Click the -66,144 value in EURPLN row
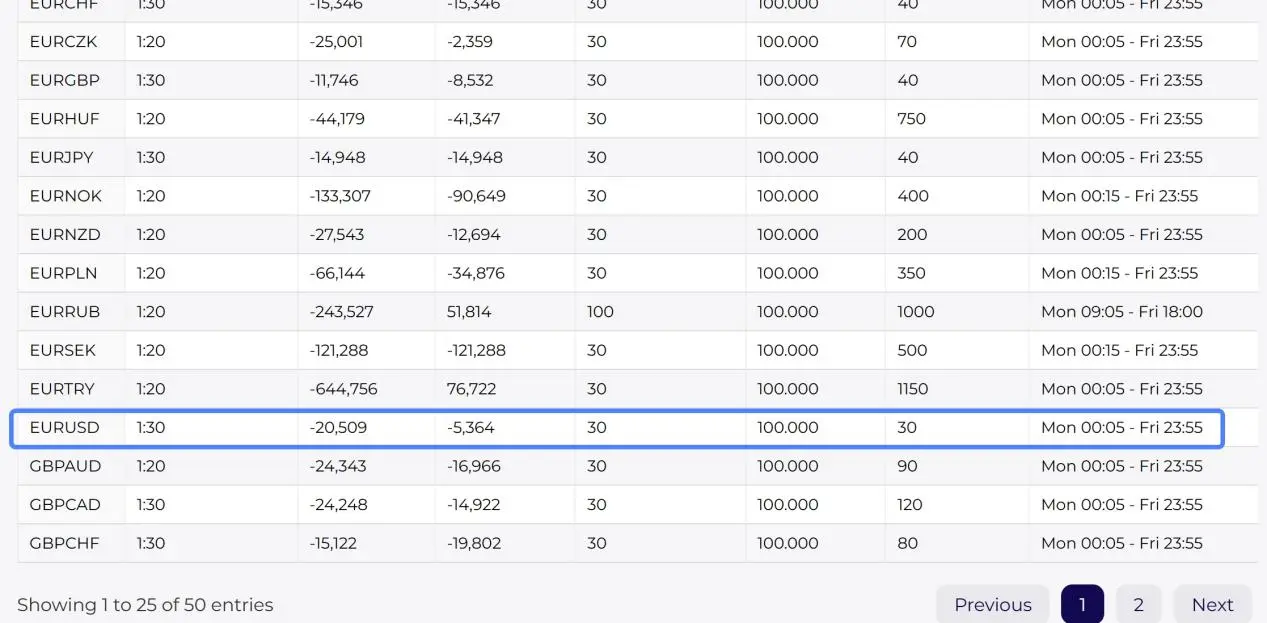Image resolution: width=1267 pixels, height=623 pixels. coord(337,273)
